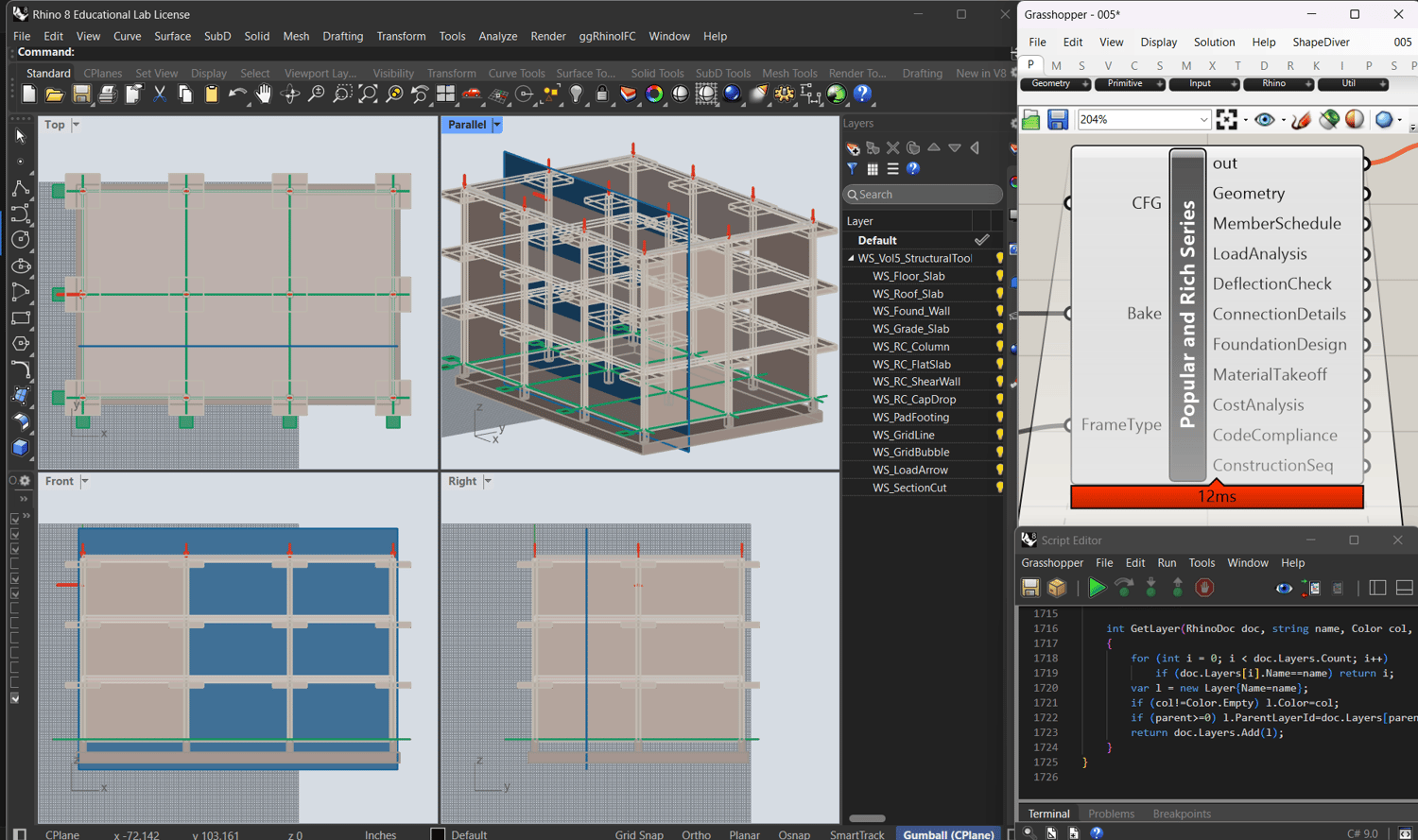Switch to the Problems tab in Script Editor
This screenshot has width=1418, height=840.
pos(1111,814)
